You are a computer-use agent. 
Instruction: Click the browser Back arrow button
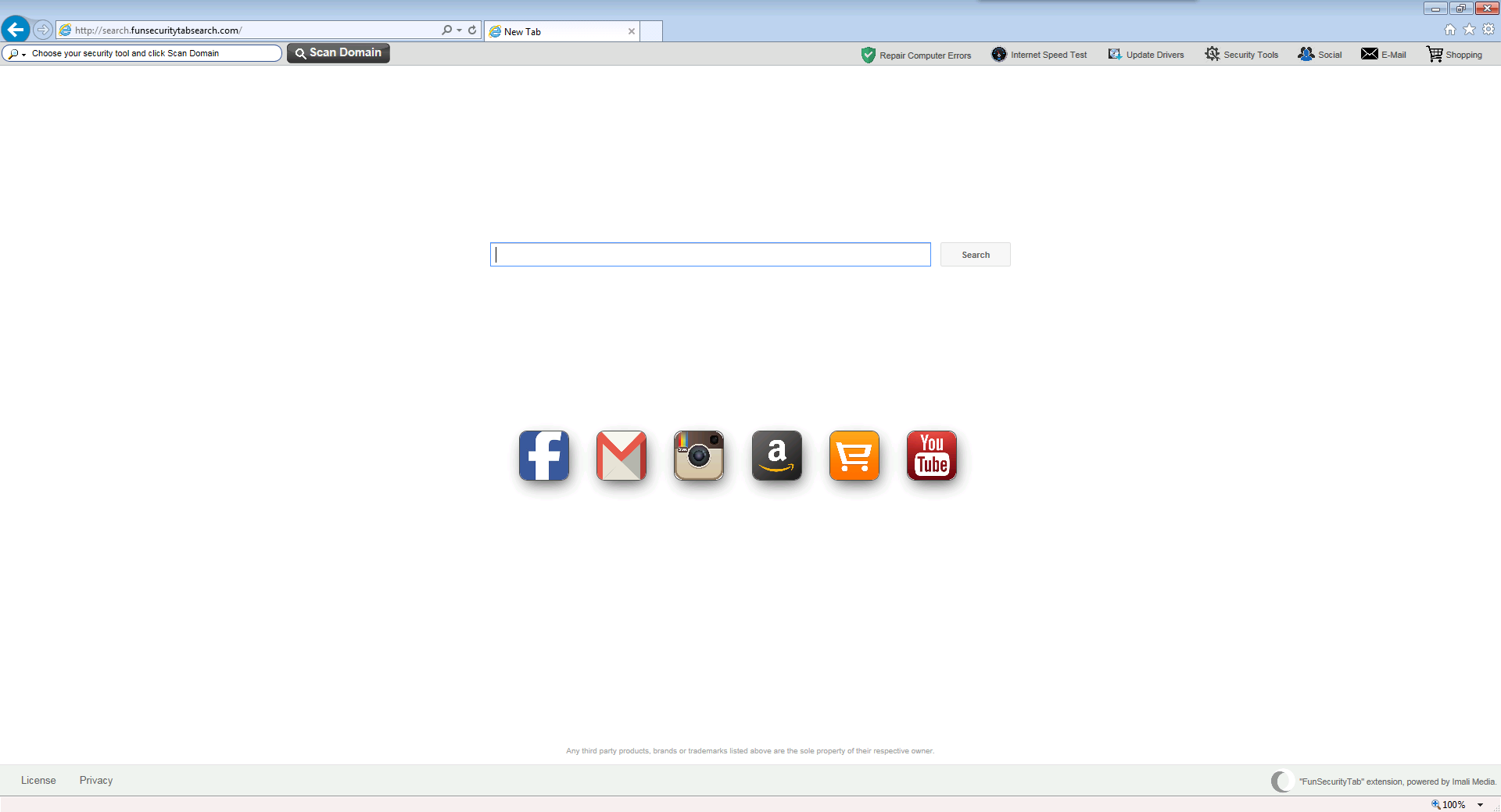[16, 30]
